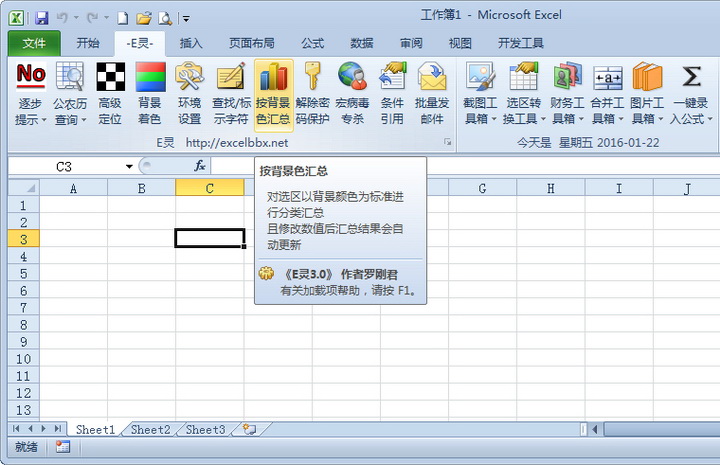Viewport: 720px width, 465px height.
Task: Open 公农历查询 calendar lookup tool
Action: point(70,76)
